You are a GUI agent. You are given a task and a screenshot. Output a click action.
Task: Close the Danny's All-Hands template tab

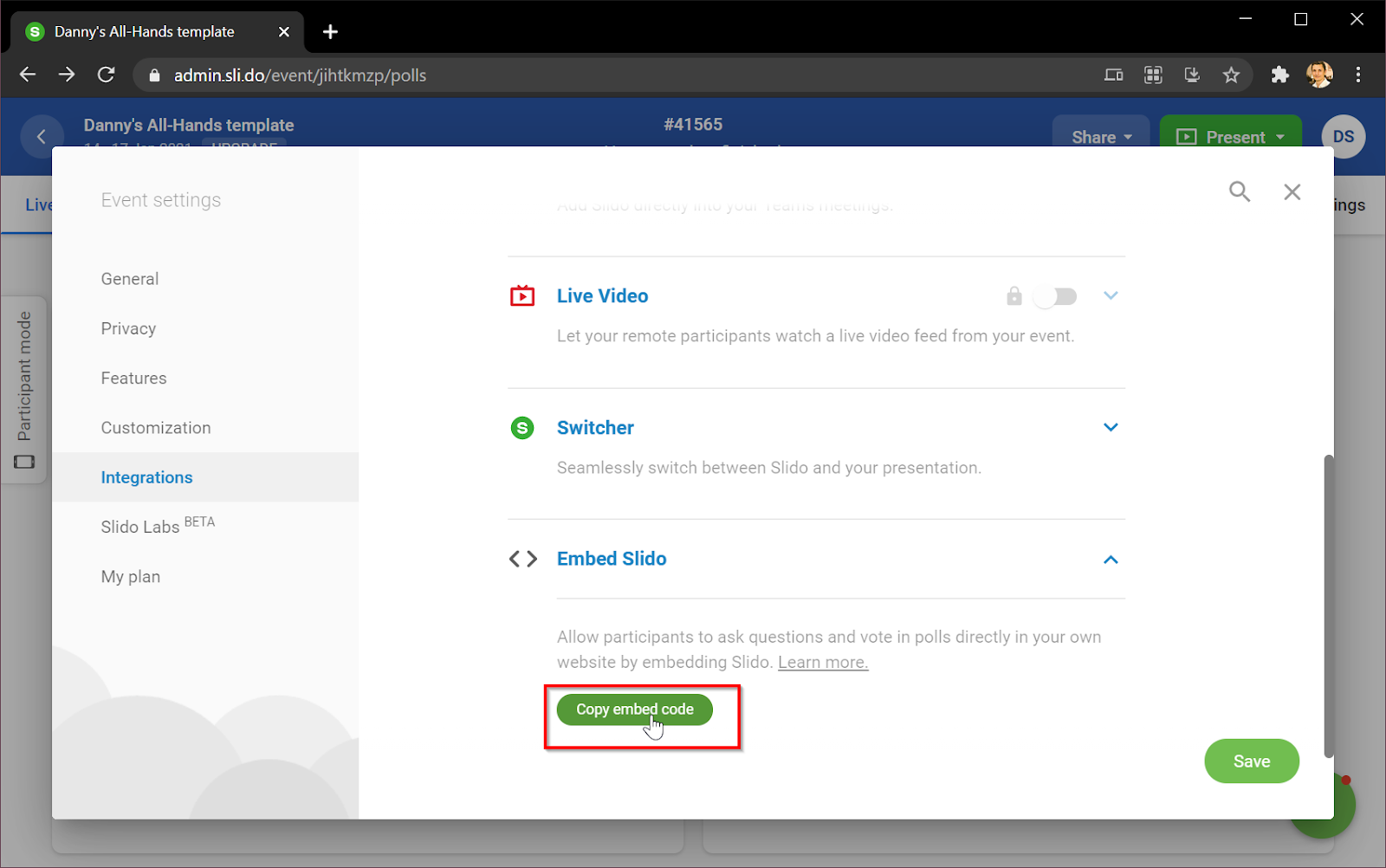pyautogui.click(x=284, y=32)
